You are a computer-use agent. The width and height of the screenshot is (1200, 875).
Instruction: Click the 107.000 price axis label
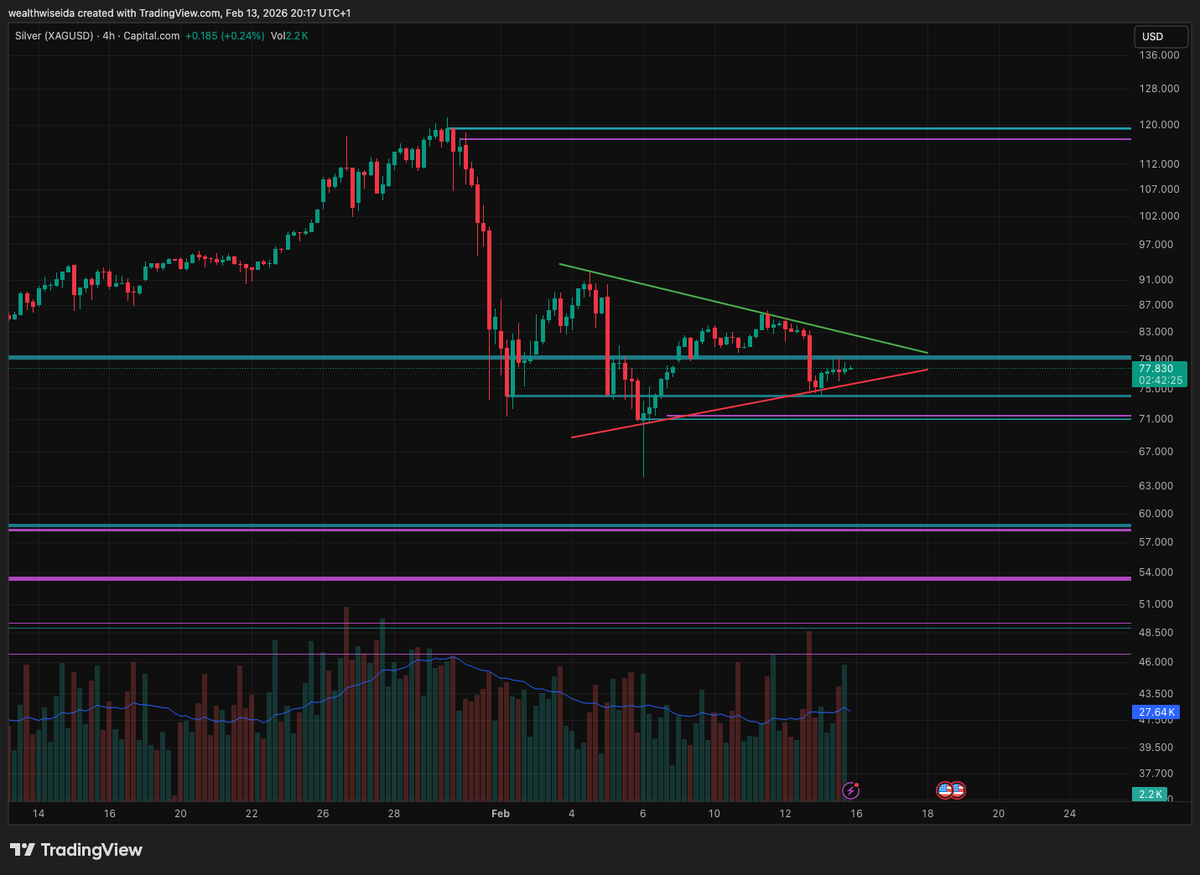click(x=1160, y=189)
